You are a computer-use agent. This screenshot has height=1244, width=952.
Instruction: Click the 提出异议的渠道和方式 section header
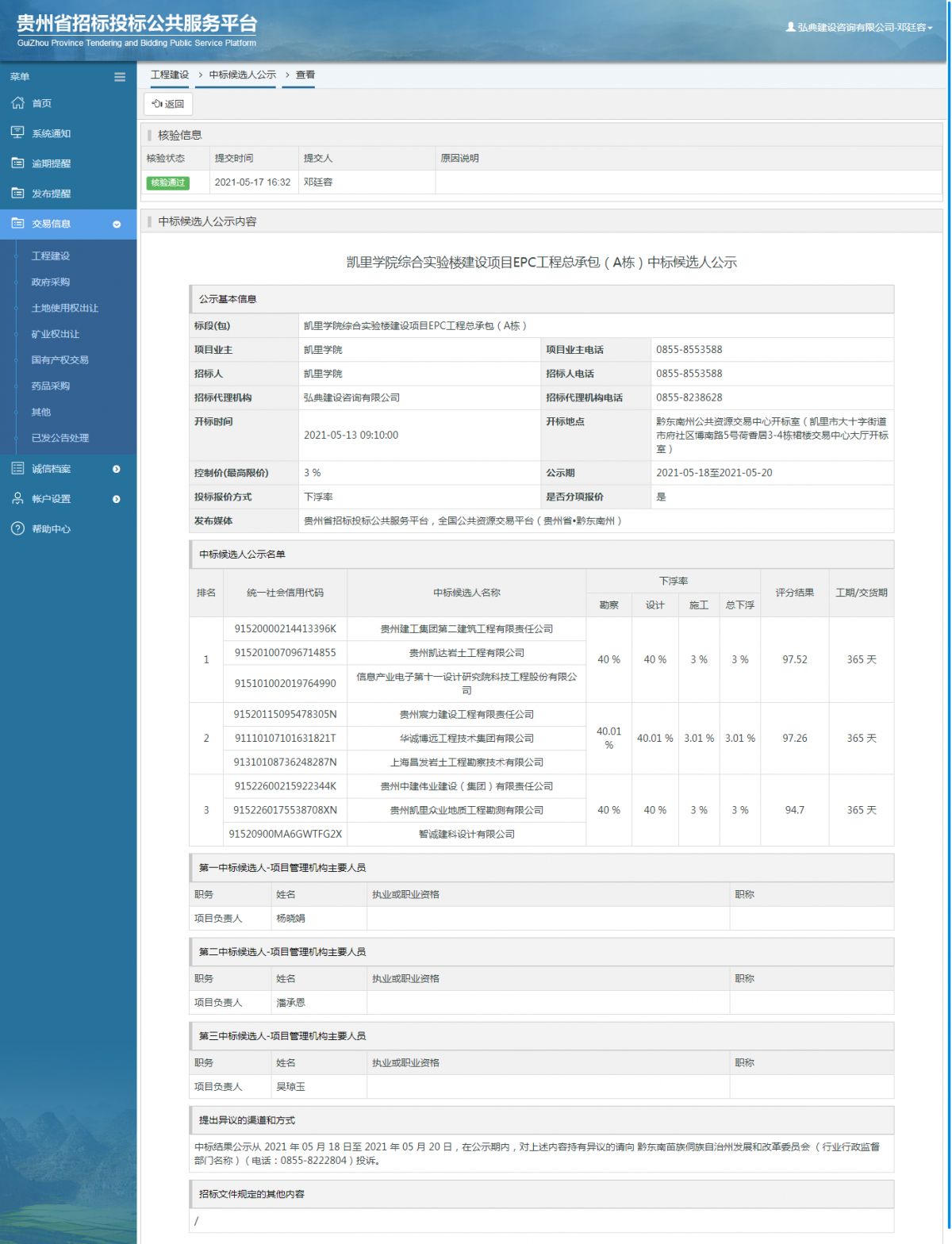coord(542,1120)
